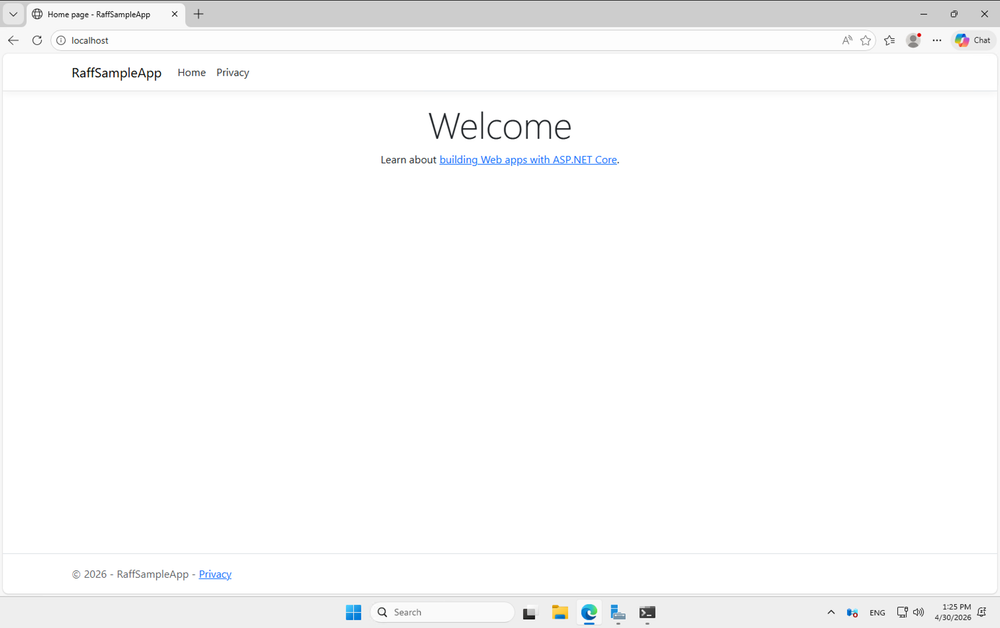1000x628 pixels.
Task: Select Home in the navbar
Action: pos(191,73)
